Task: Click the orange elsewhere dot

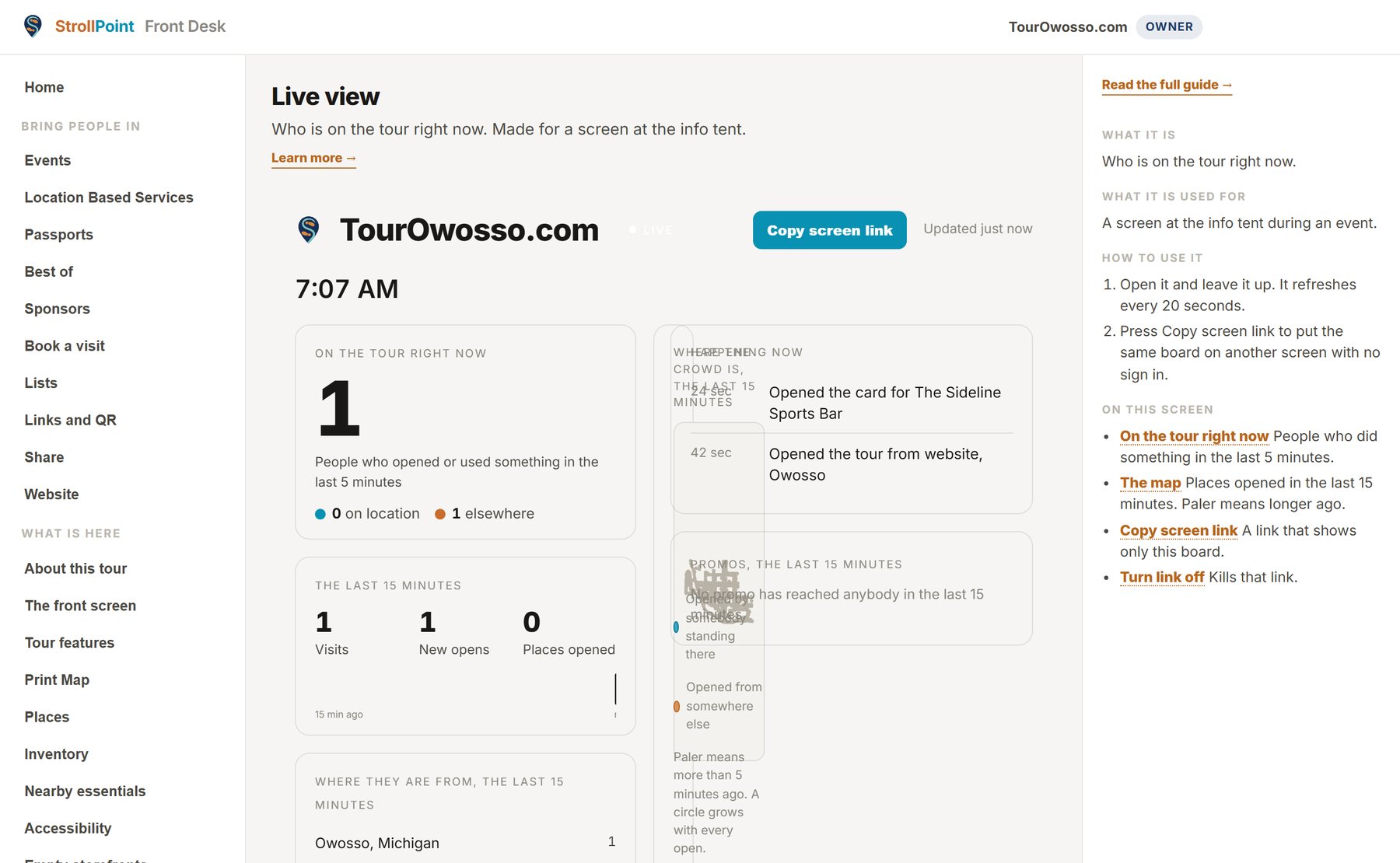Action: click(440, 514)
